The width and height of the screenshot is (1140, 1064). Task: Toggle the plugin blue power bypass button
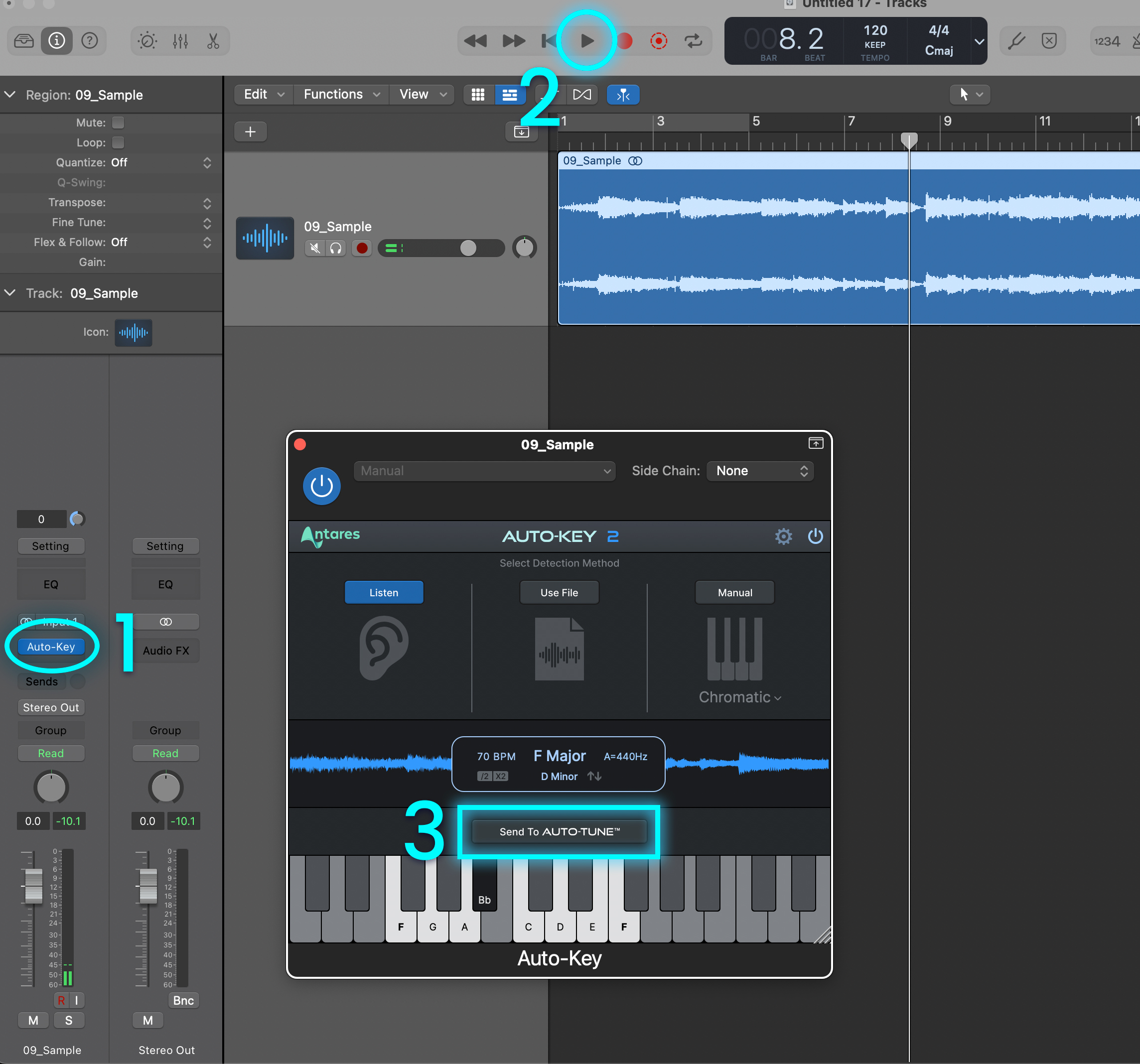[x=321, y=486]
